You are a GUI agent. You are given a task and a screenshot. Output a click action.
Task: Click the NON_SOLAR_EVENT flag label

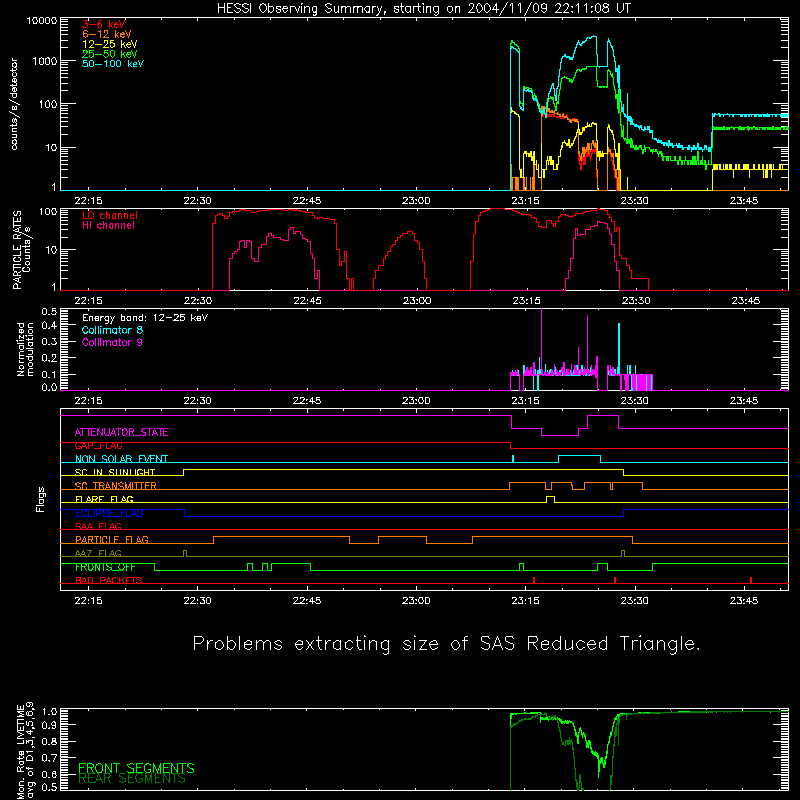pos(121,459)
